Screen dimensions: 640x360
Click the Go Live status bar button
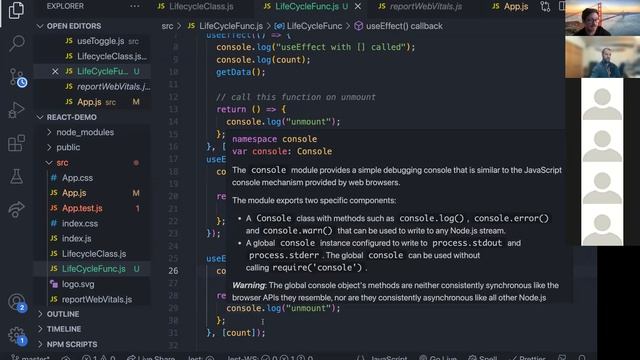coord(438,358)
